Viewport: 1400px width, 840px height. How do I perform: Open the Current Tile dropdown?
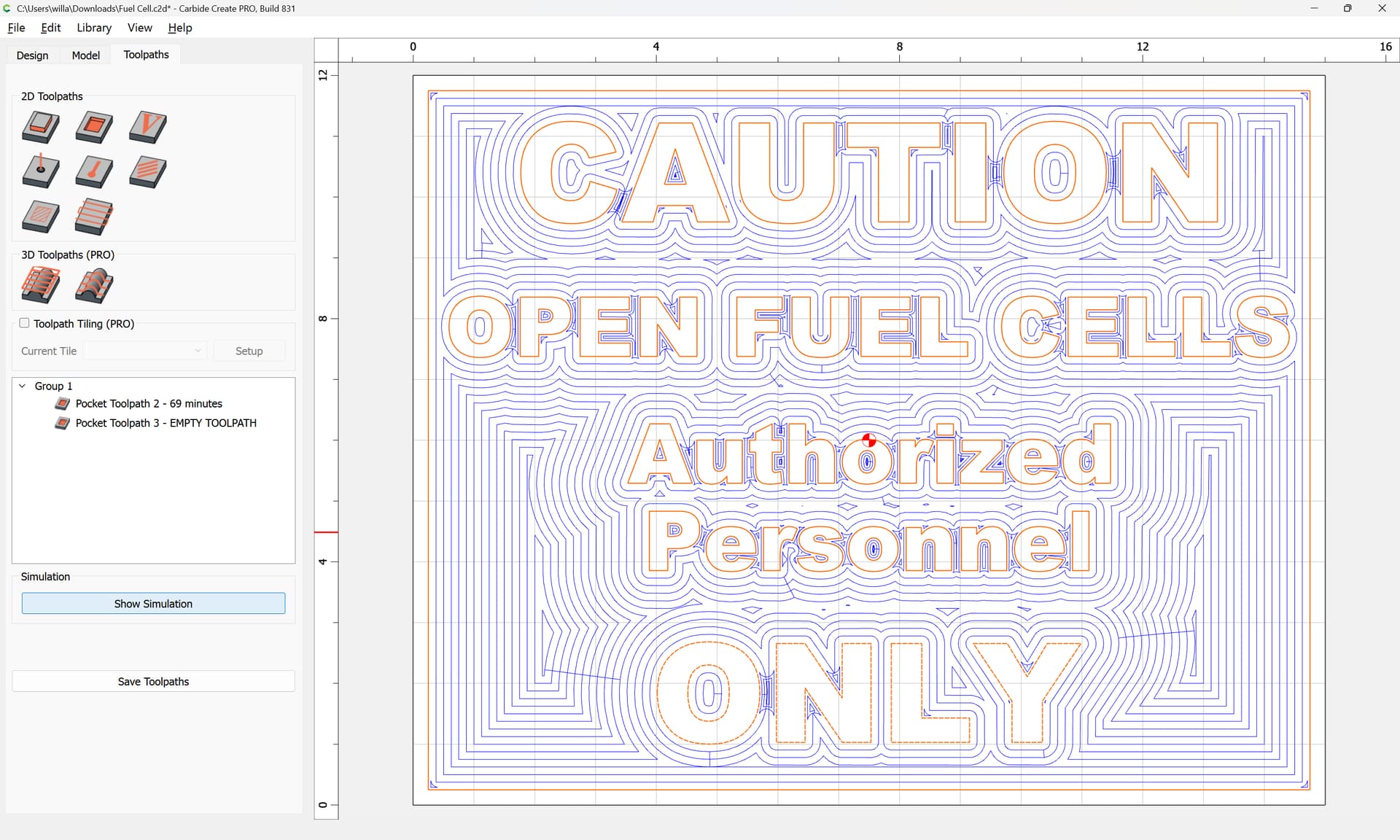[145, 351]
